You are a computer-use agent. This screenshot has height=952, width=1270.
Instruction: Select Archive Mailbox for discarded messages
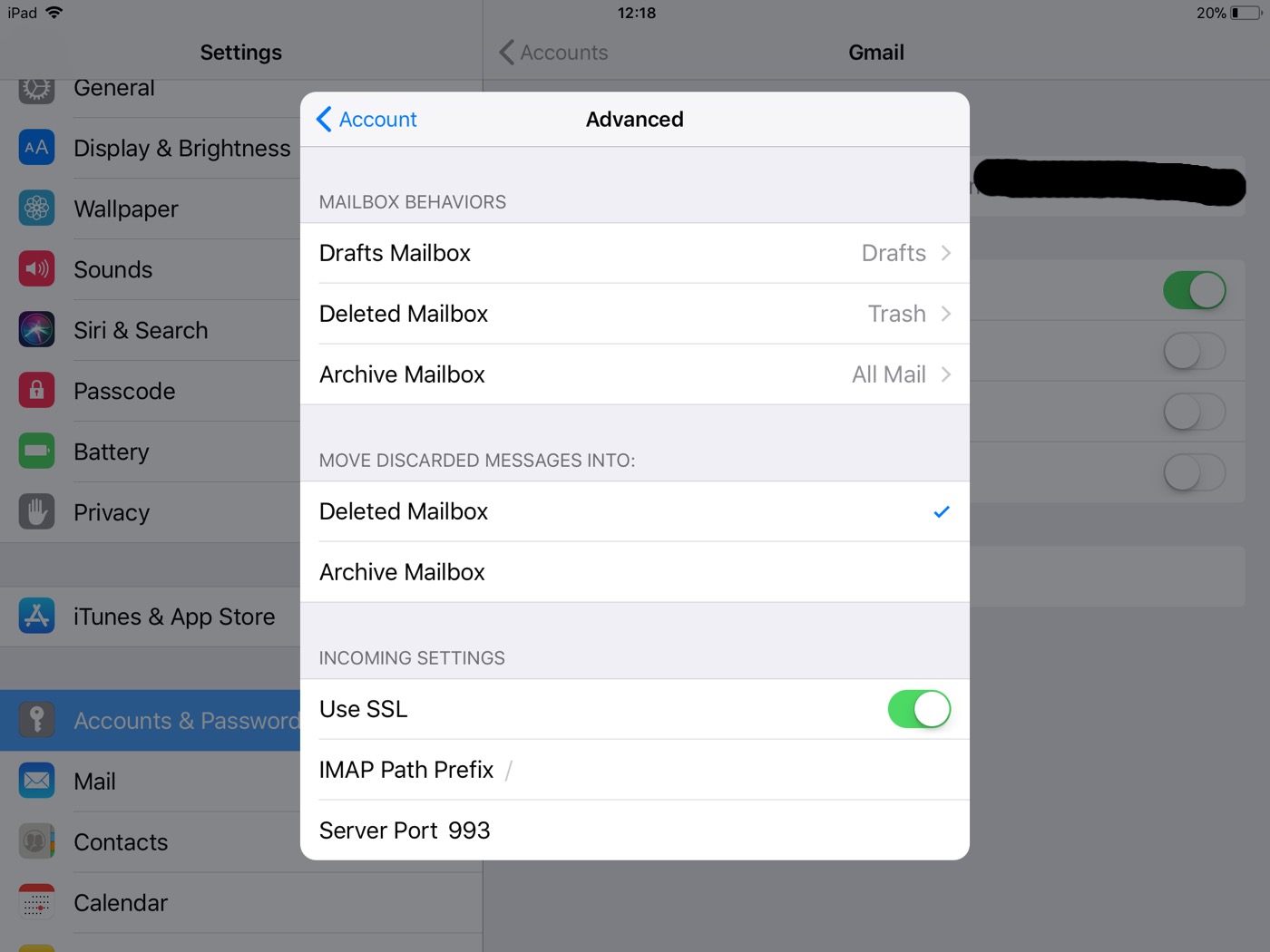tap(635, 572)
